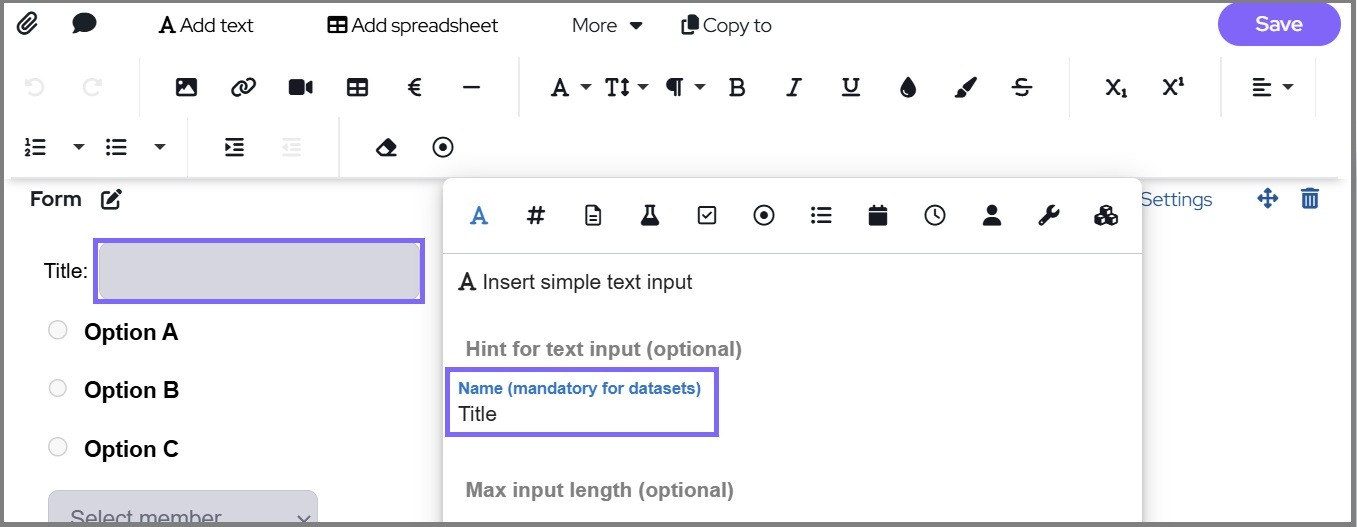Select the Option B radio button
This screenshot has height=527, width=1357.
58,388
